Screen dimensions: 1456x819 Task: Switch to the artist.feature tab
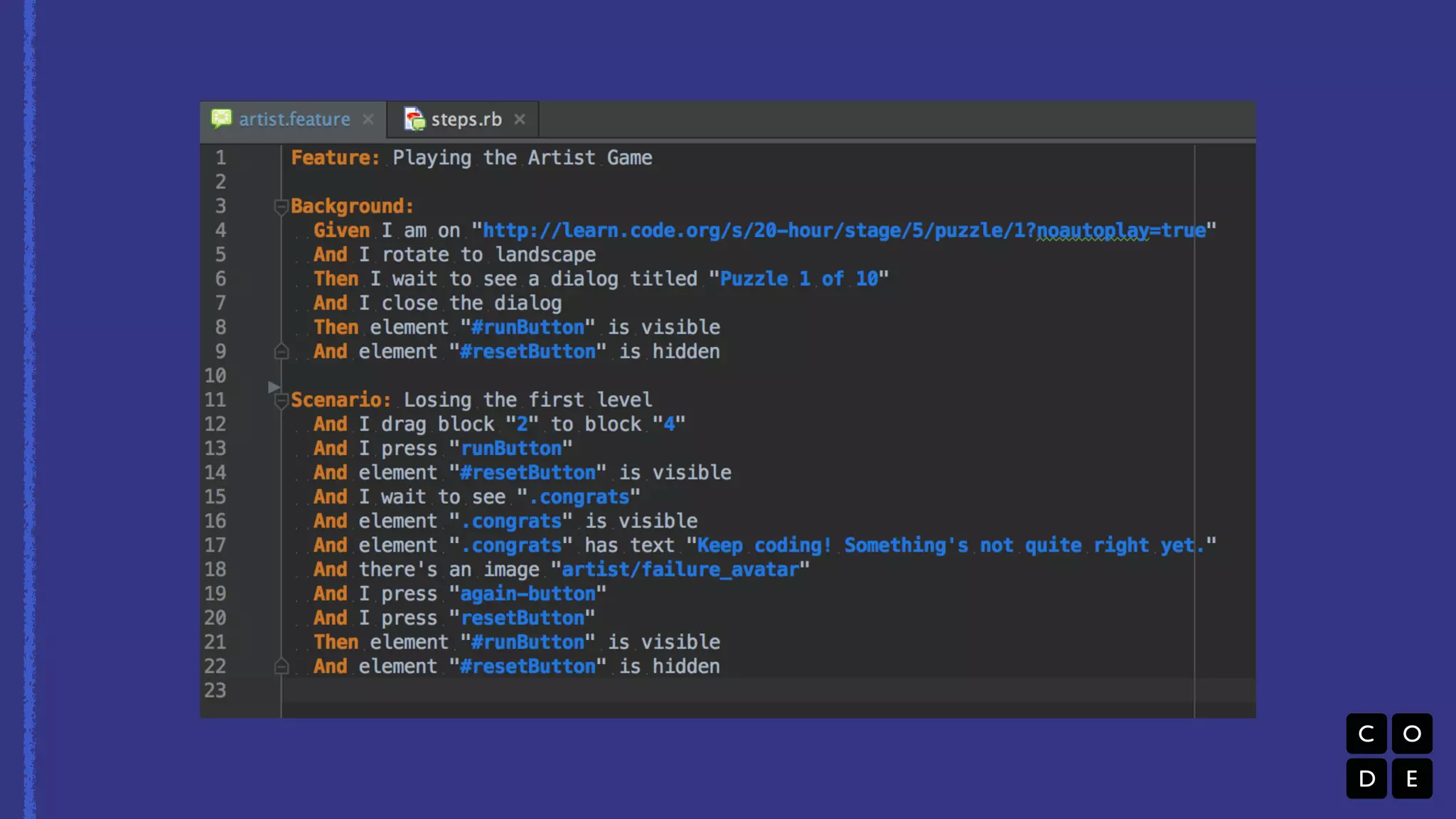294,119
